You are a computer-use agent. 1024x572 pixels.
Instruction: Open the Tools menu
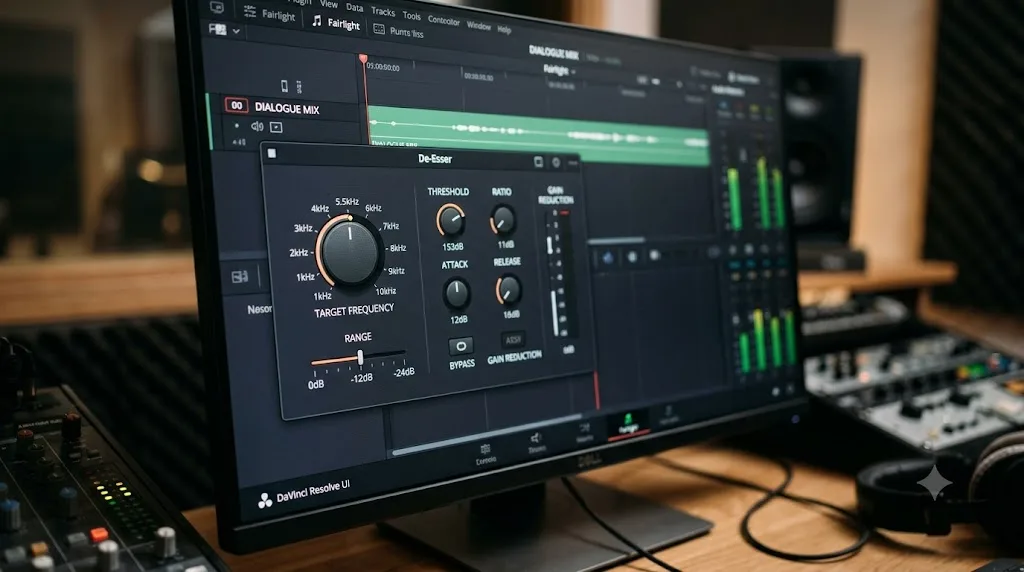click(411, 16)
